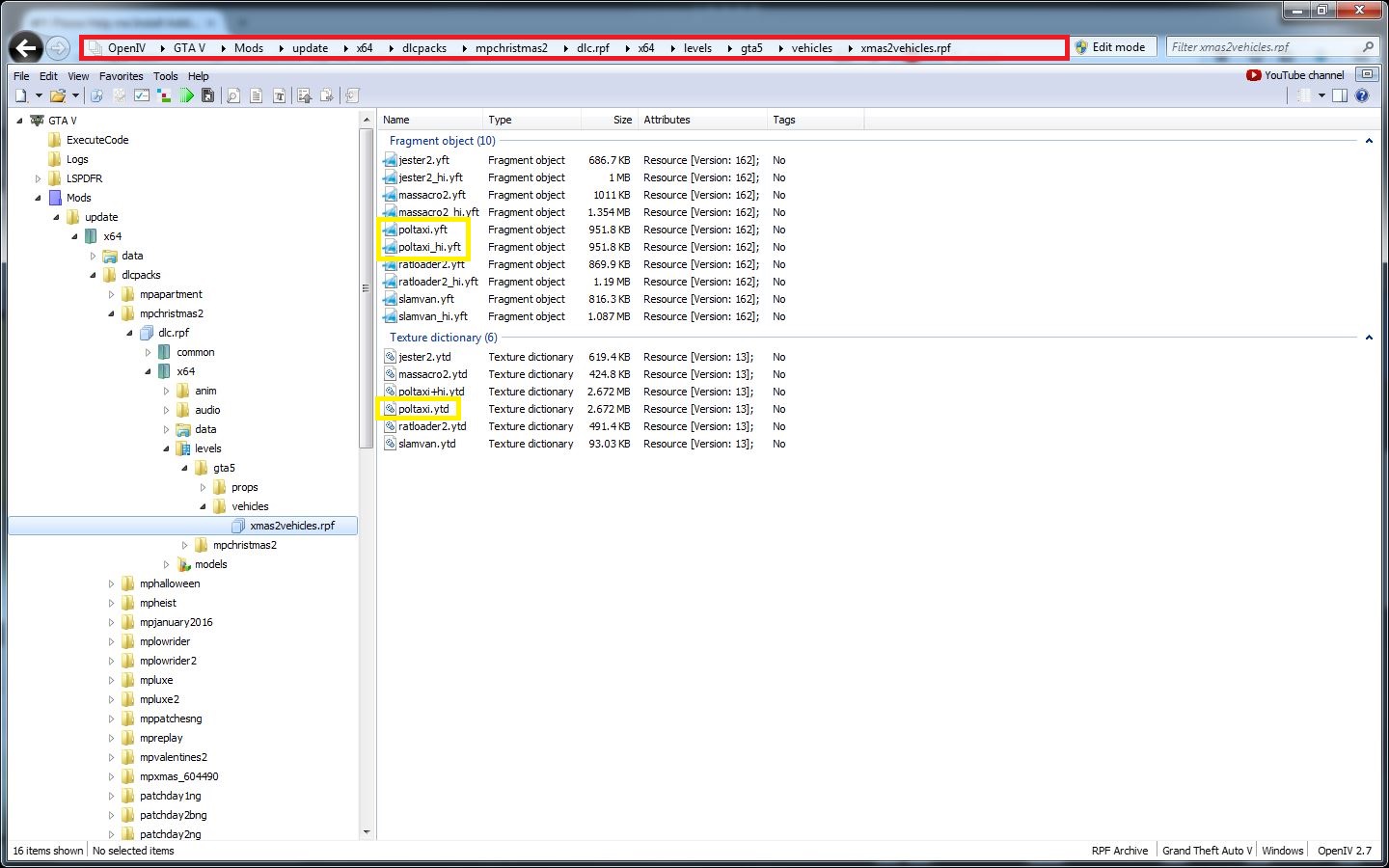The height and width of the screenshot is (868, 1389).
Task: Open the Favorites menu
Action: pyautogui.click(x=122, y=76)
